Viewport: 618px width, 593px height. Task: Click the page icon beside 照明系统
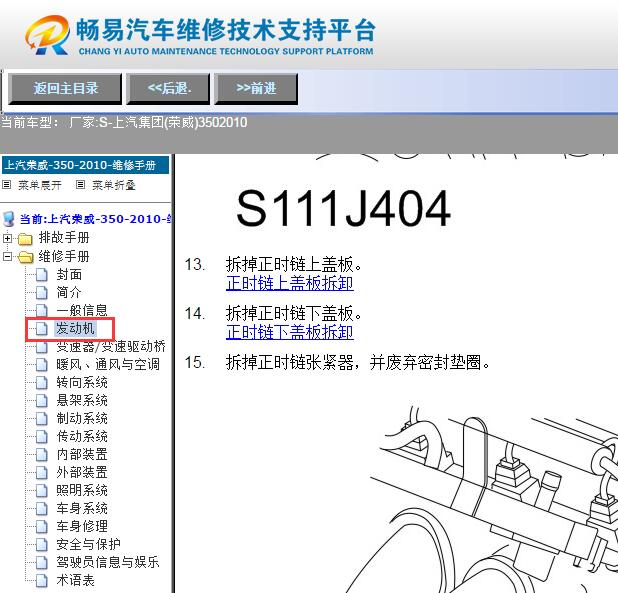(x=42, y=491)
